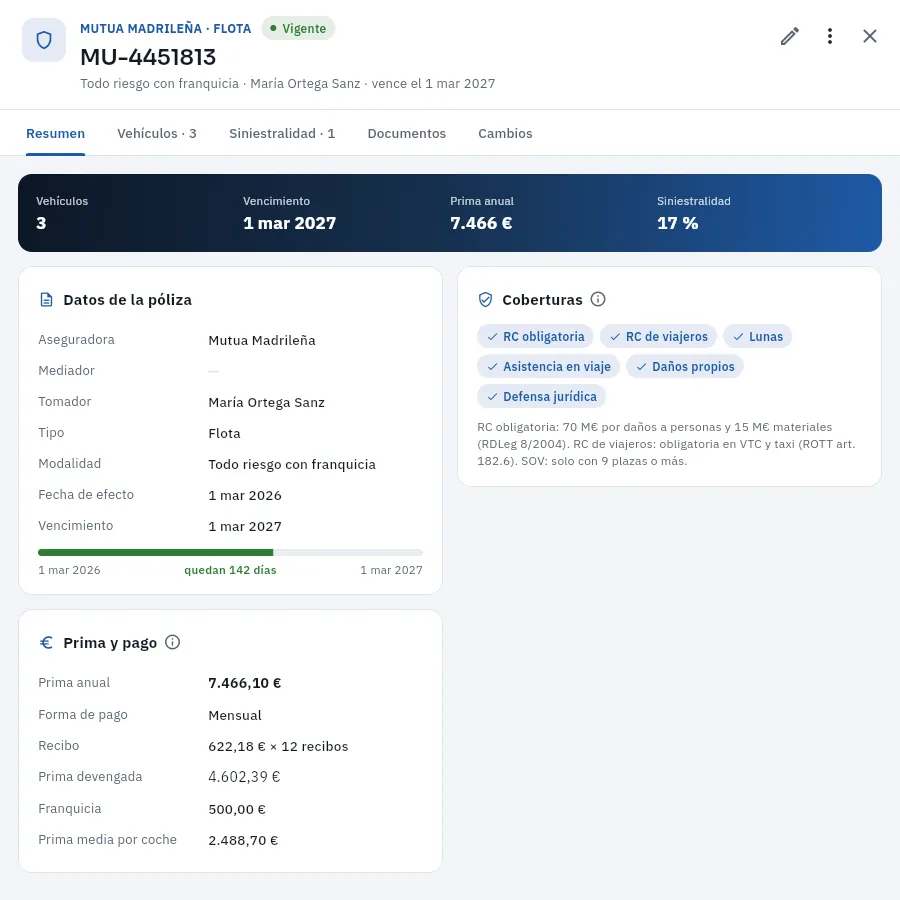The image size is (900, 900).
Task: Switch to the Resumen tab
Action: (x=56, y=134)
